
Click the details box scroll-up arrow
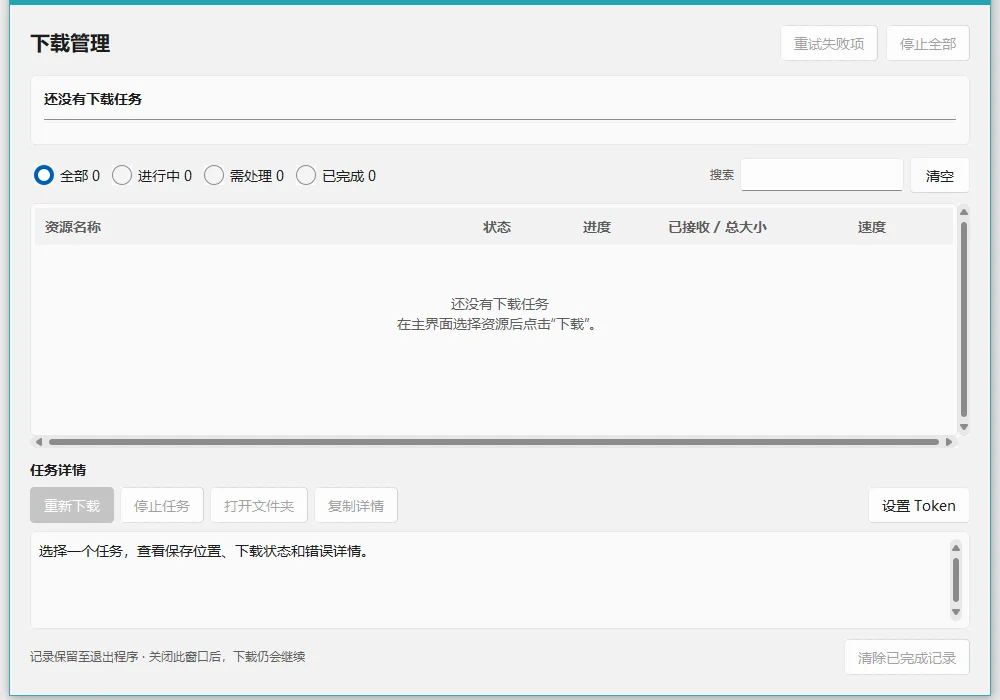(955, 548)
